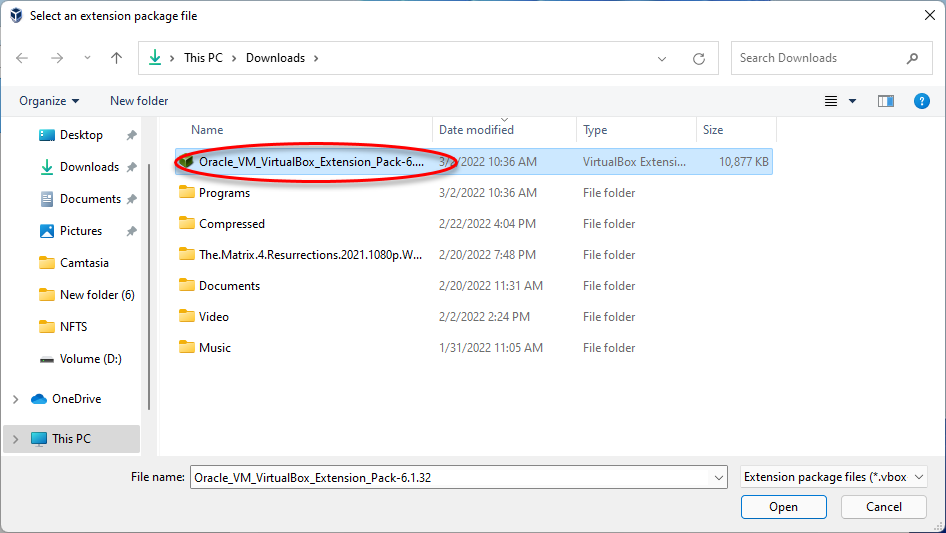This screenshot has height=533, width=946.
Task: Click the Cancel button
Action: tap(884, 507)
